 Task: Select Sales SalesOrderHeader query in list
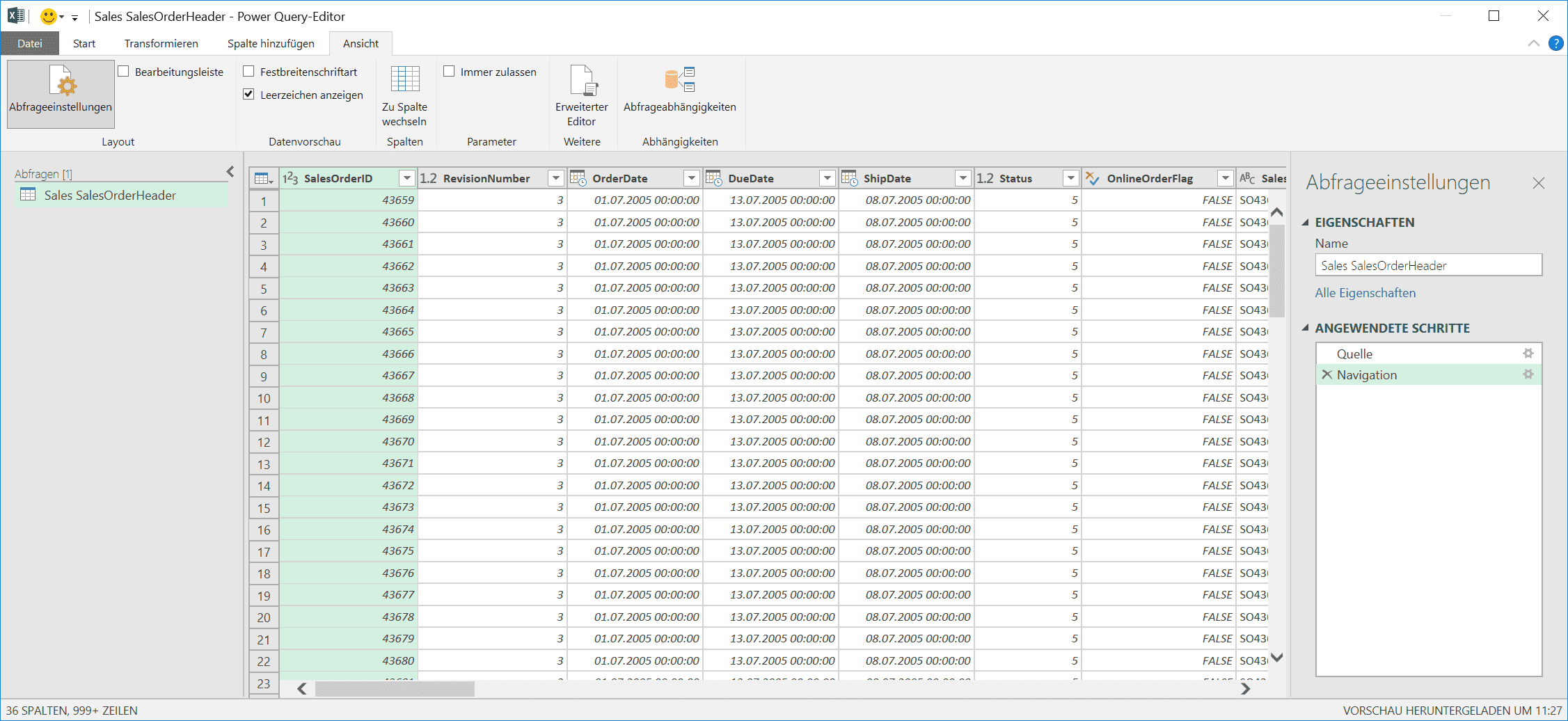tap(122, 195)
